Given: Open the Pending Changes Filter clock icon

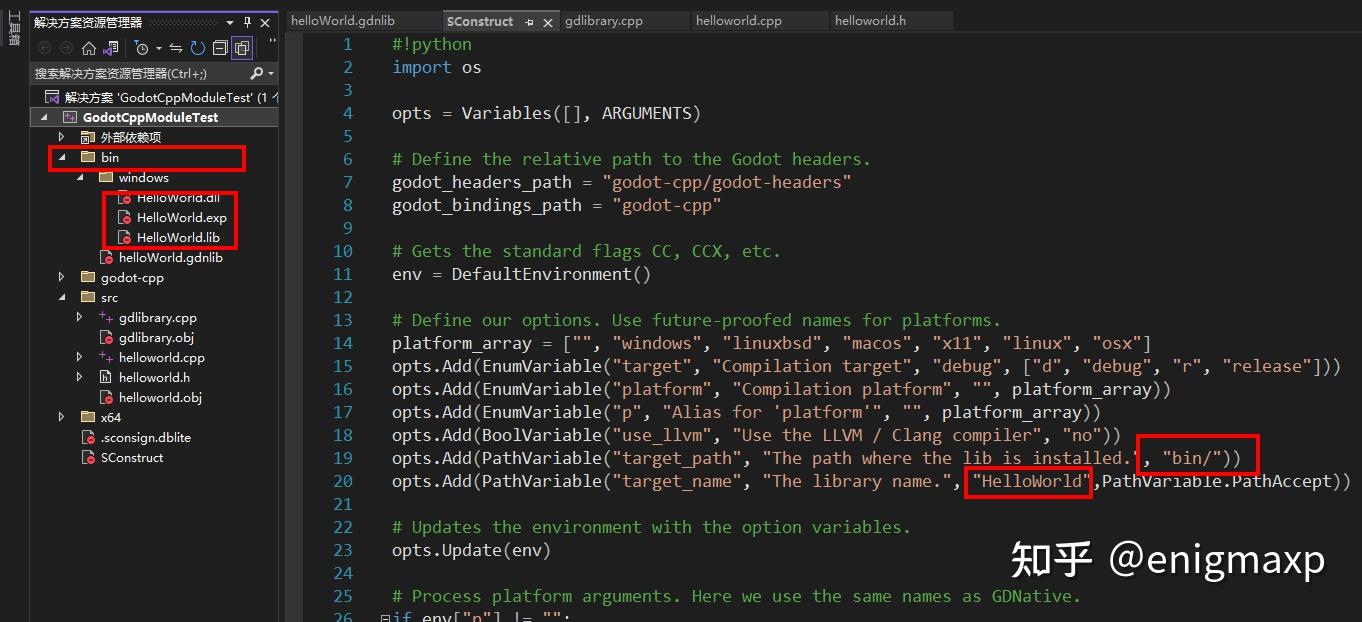Looking at the screenshot, I should tap(143, 48).
